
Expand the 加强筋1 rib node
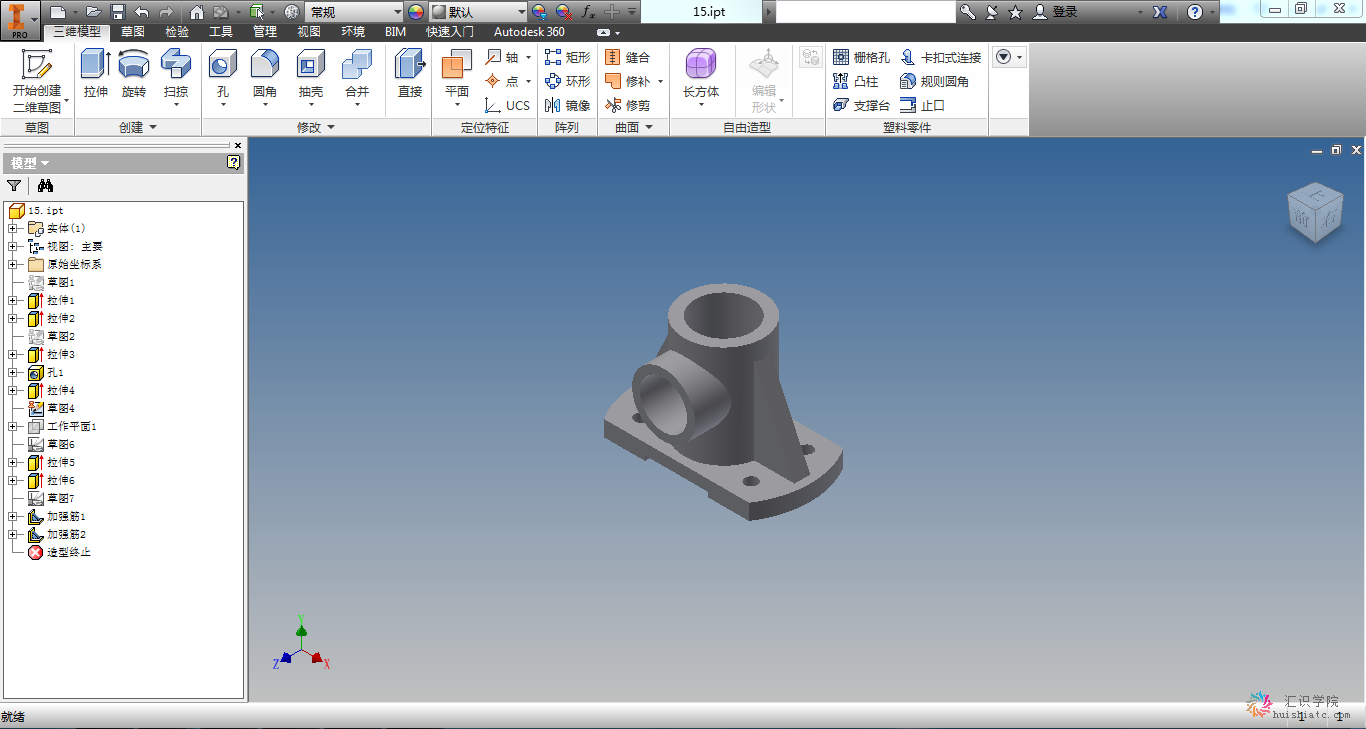(x=13, y=516)
